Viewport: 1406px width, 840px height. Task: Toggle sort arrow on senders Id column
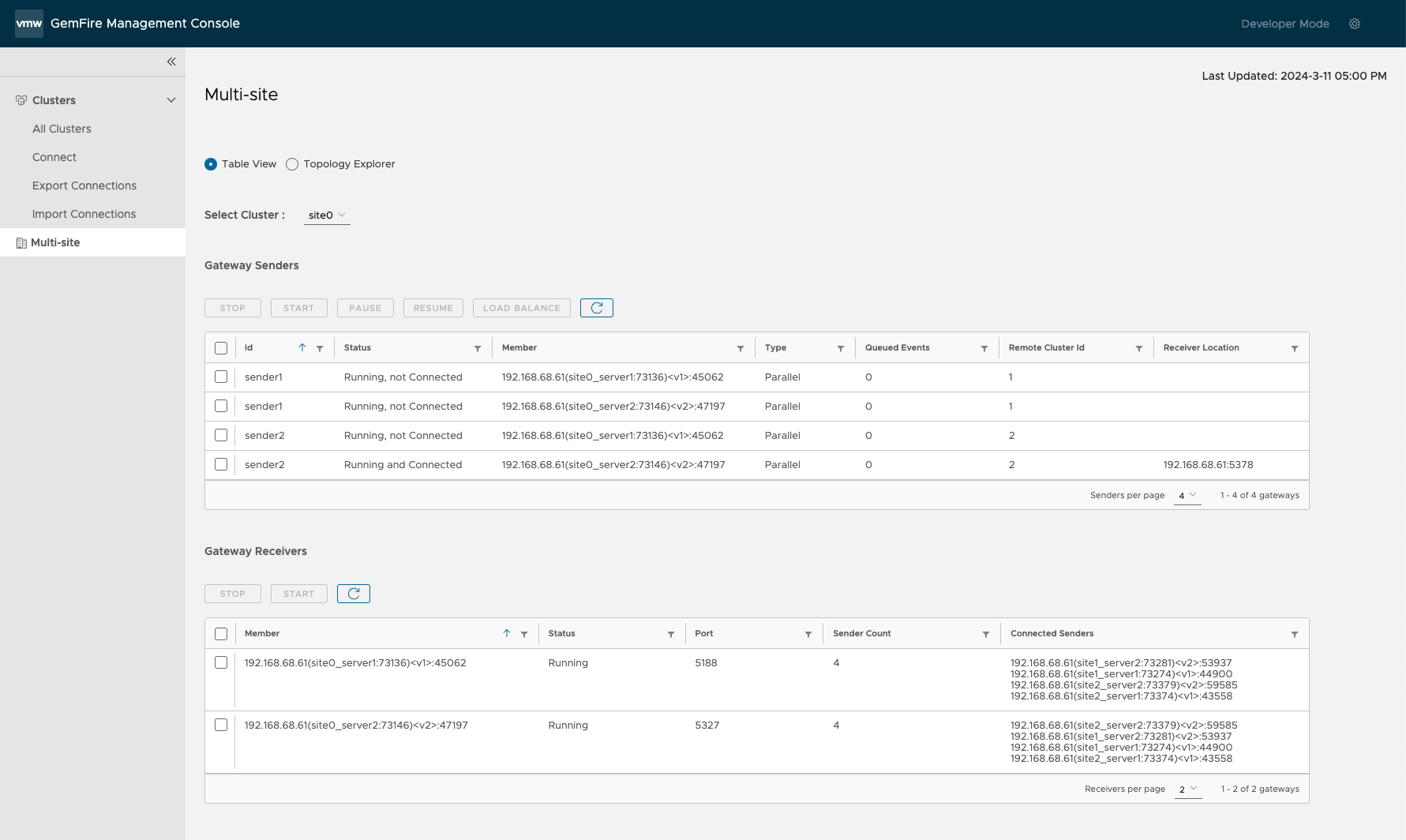pos(302,347)
